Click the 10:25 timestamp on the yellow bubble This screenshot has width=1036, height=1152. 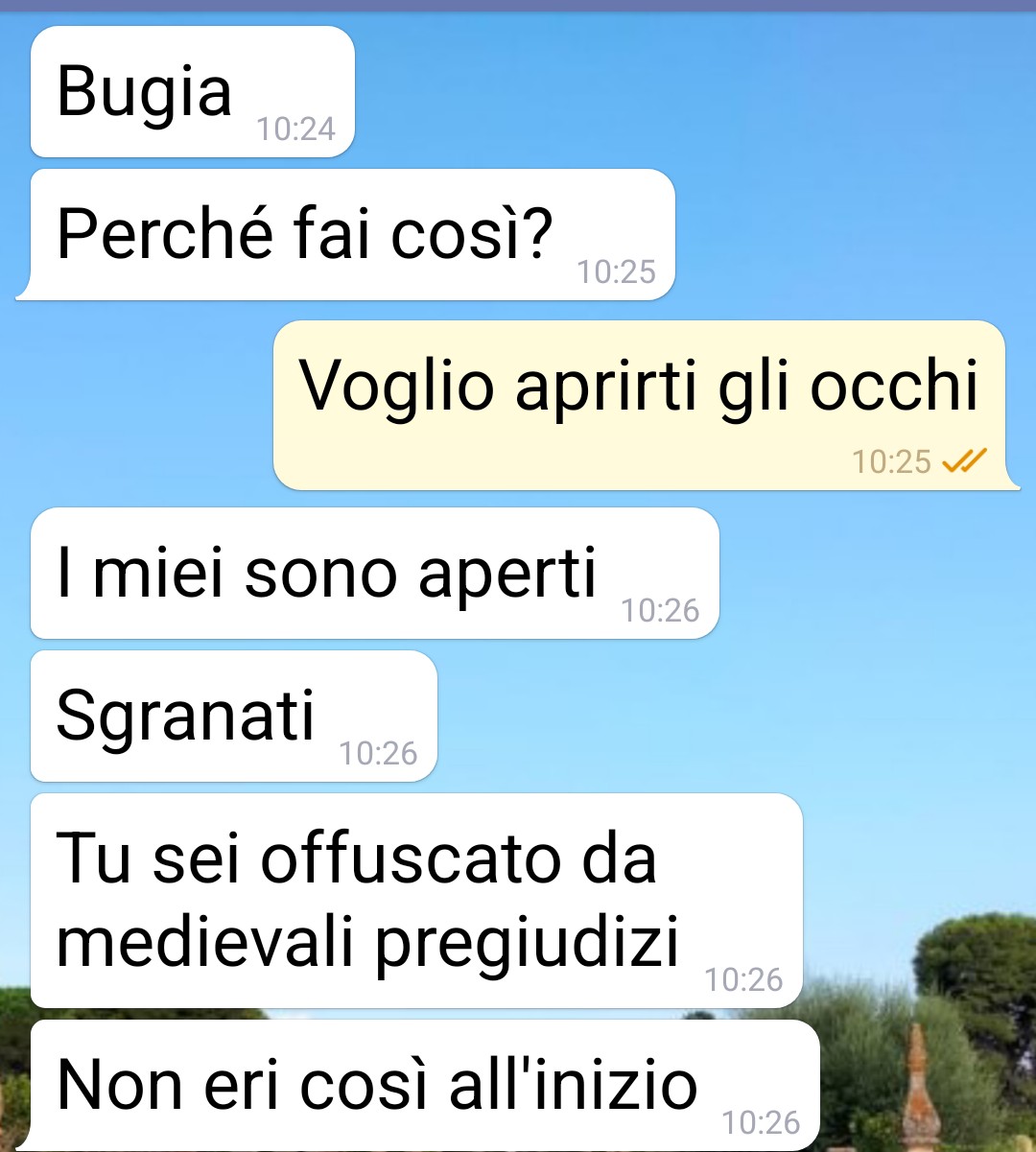tap(891, 462)
